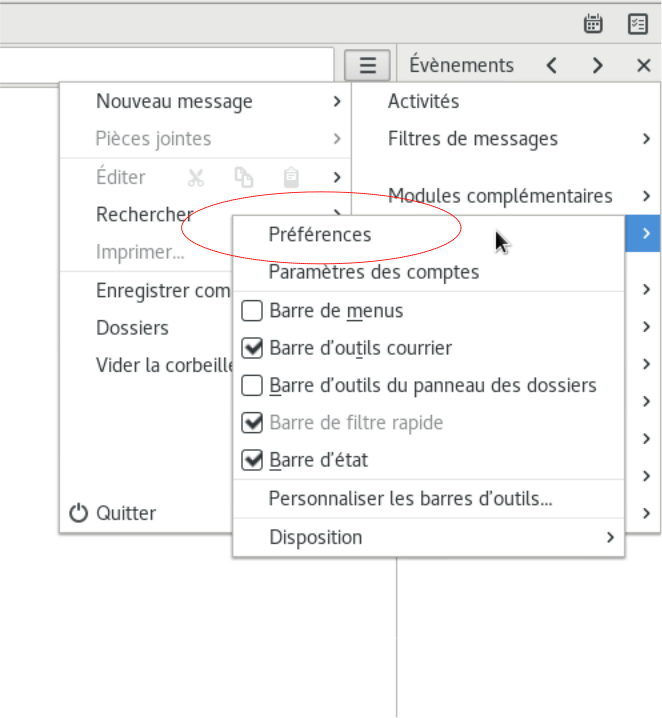Click the highlighted blue submenu arrow

[x=643, y=234]
